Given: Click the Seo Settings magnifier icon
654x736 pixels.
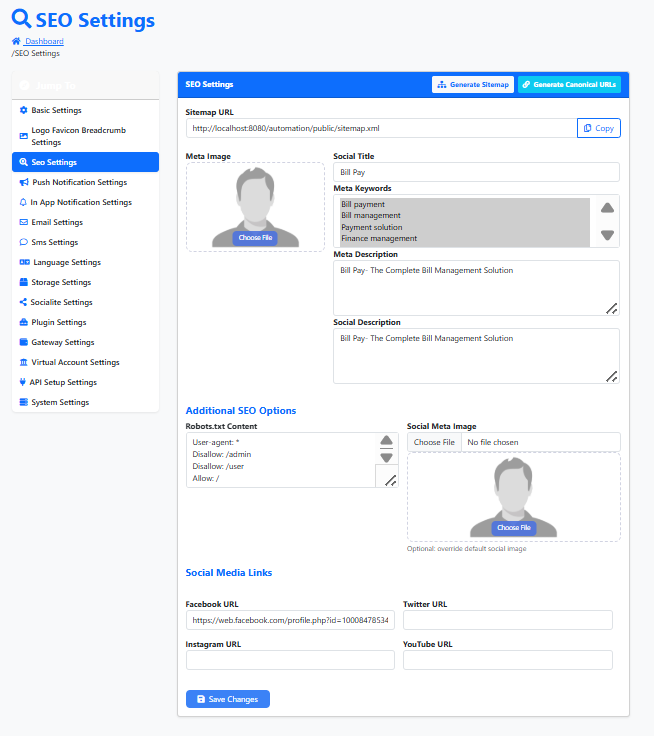Looking at the screenshot, I should 23,162.
